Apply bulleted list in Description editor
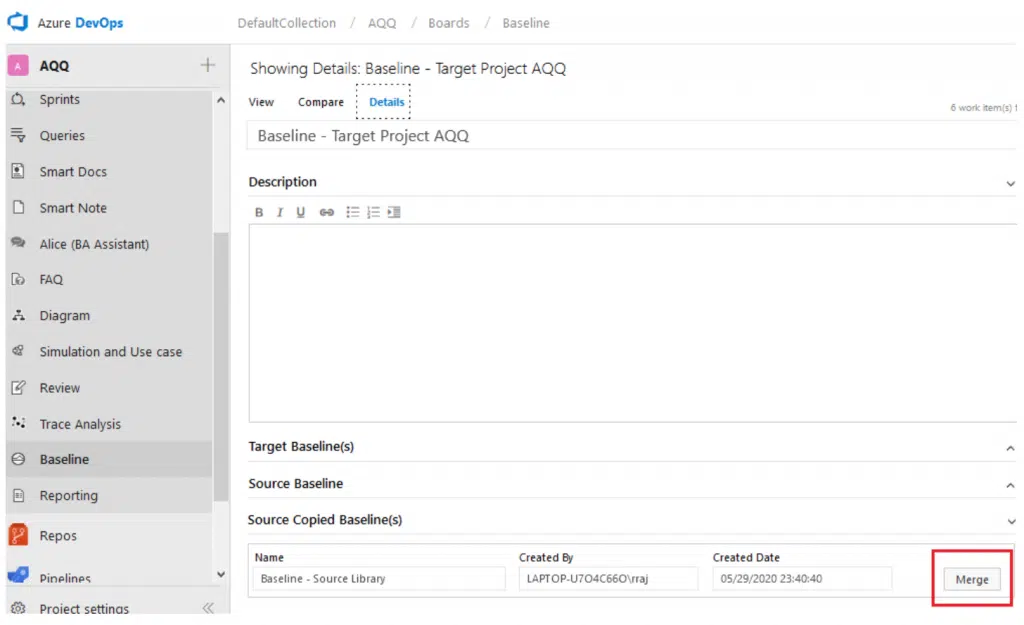 click(x=353, y=212)
